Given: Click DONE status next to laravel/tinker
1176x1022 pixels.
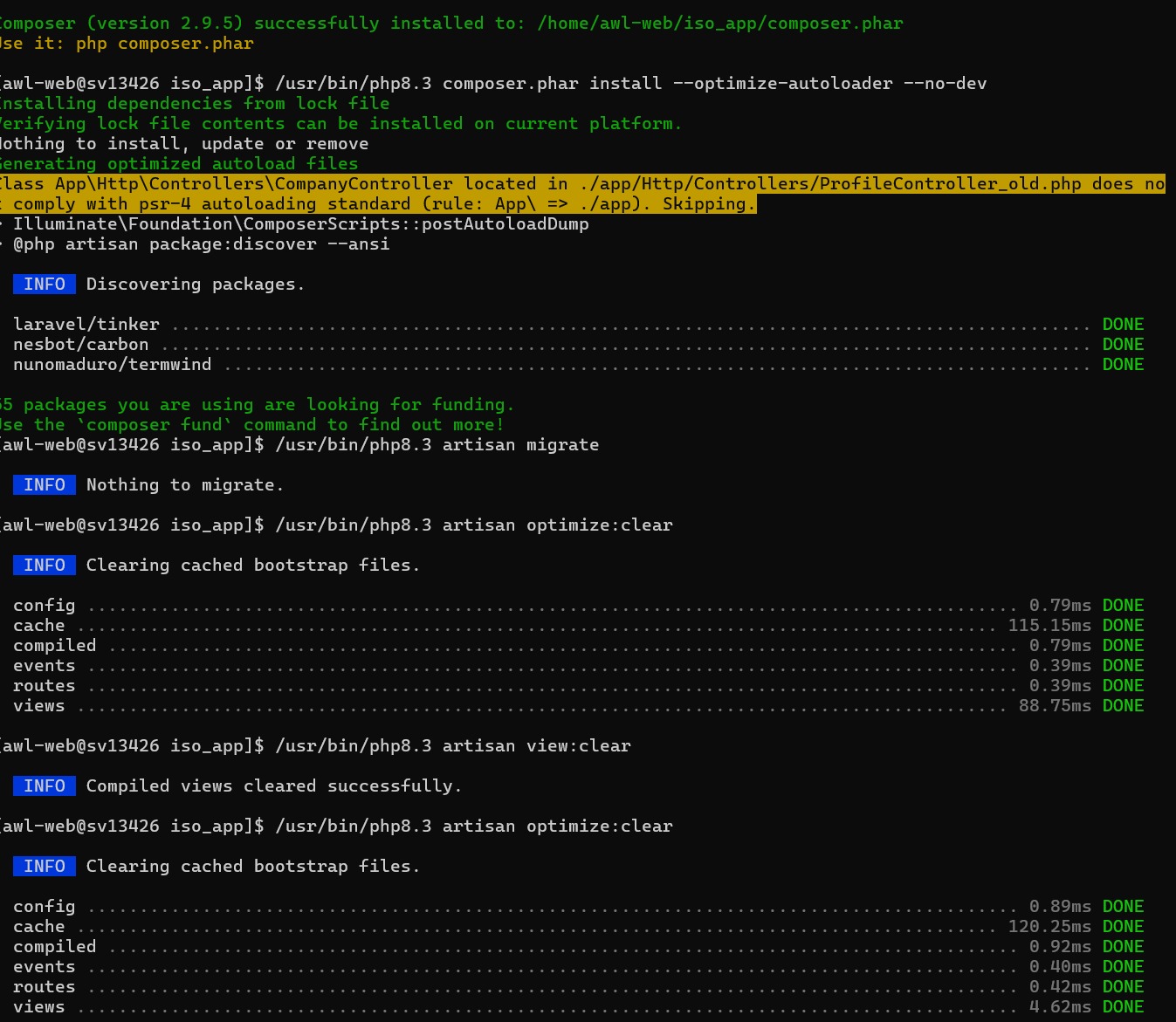Looking at the screenshot, I should point(1123,325).
